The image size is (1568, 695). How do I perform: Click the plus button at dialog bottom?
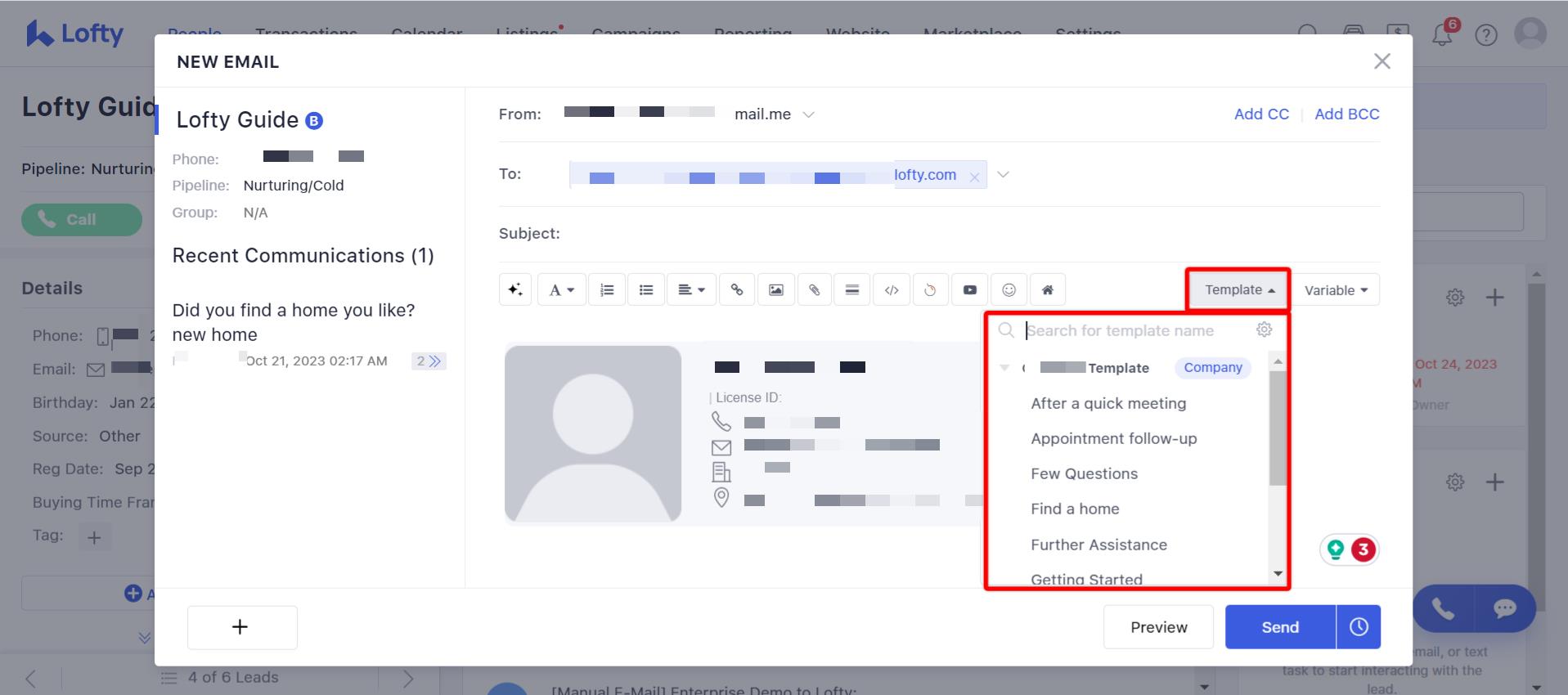[242, 627]
